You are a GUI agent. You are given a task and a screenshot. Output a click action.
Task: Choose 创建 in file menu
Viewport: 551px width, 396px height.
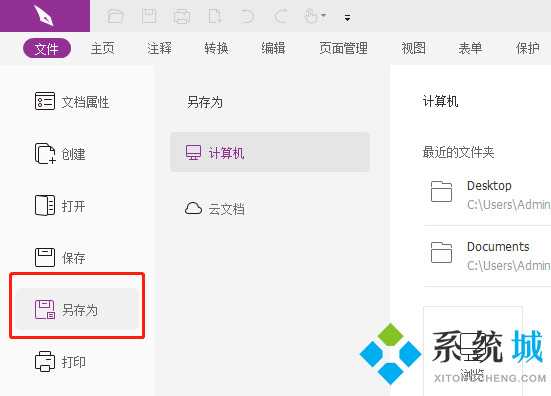point(73,154)
